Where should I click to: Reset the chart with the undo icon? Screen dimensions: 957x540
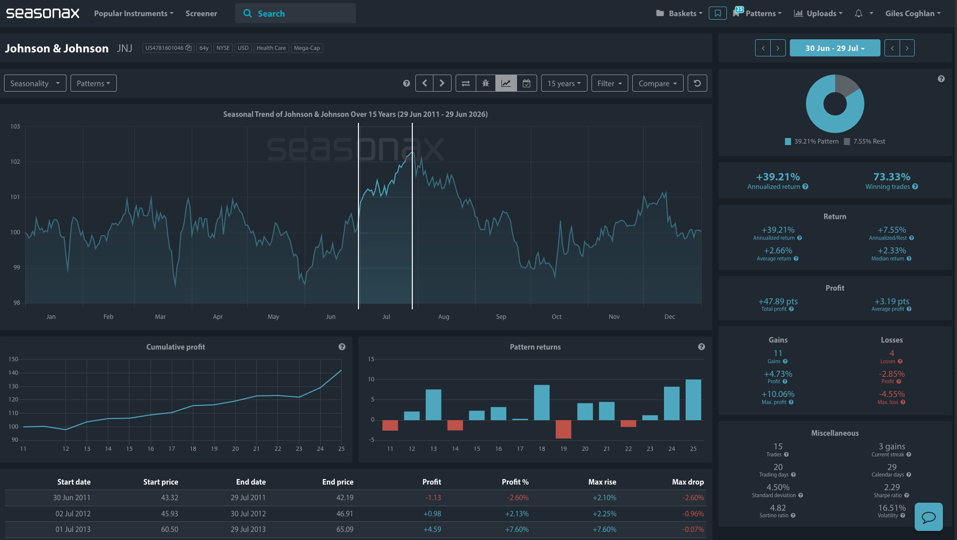tap(697, 84)
